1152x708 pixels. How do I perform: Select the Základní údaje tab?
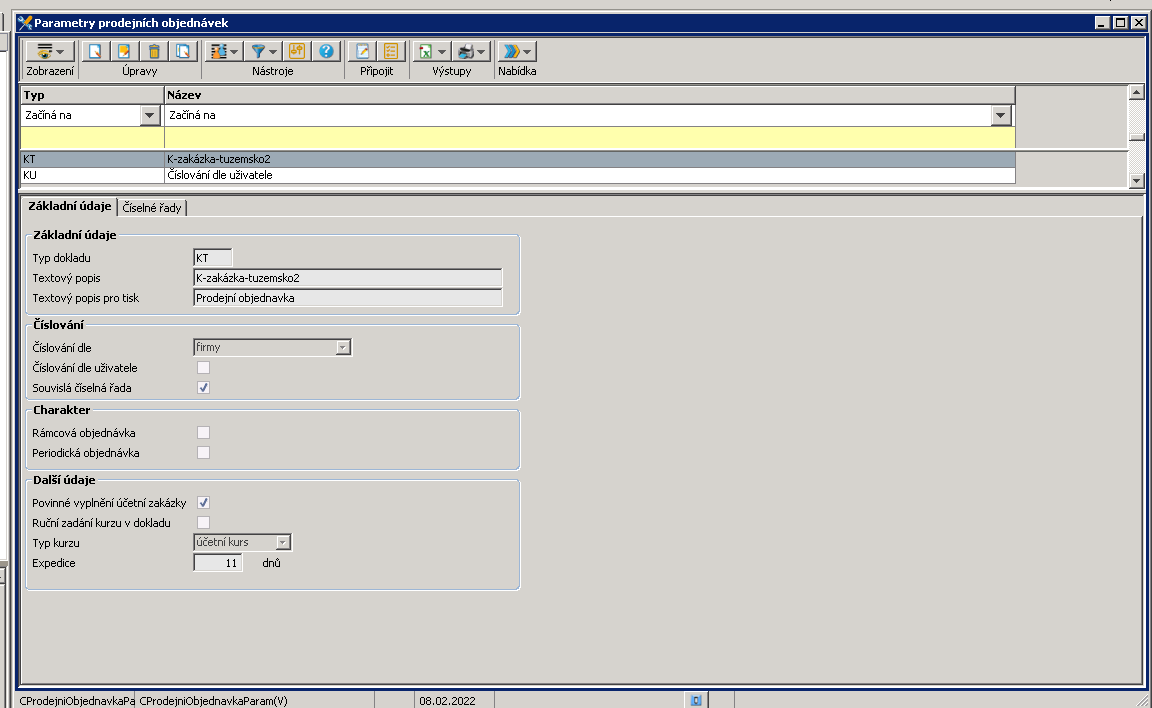pyautogui.click(x=68, y=206)
